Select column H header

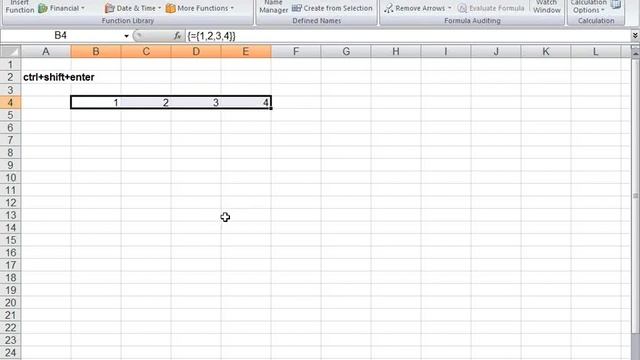click(396, 51)
